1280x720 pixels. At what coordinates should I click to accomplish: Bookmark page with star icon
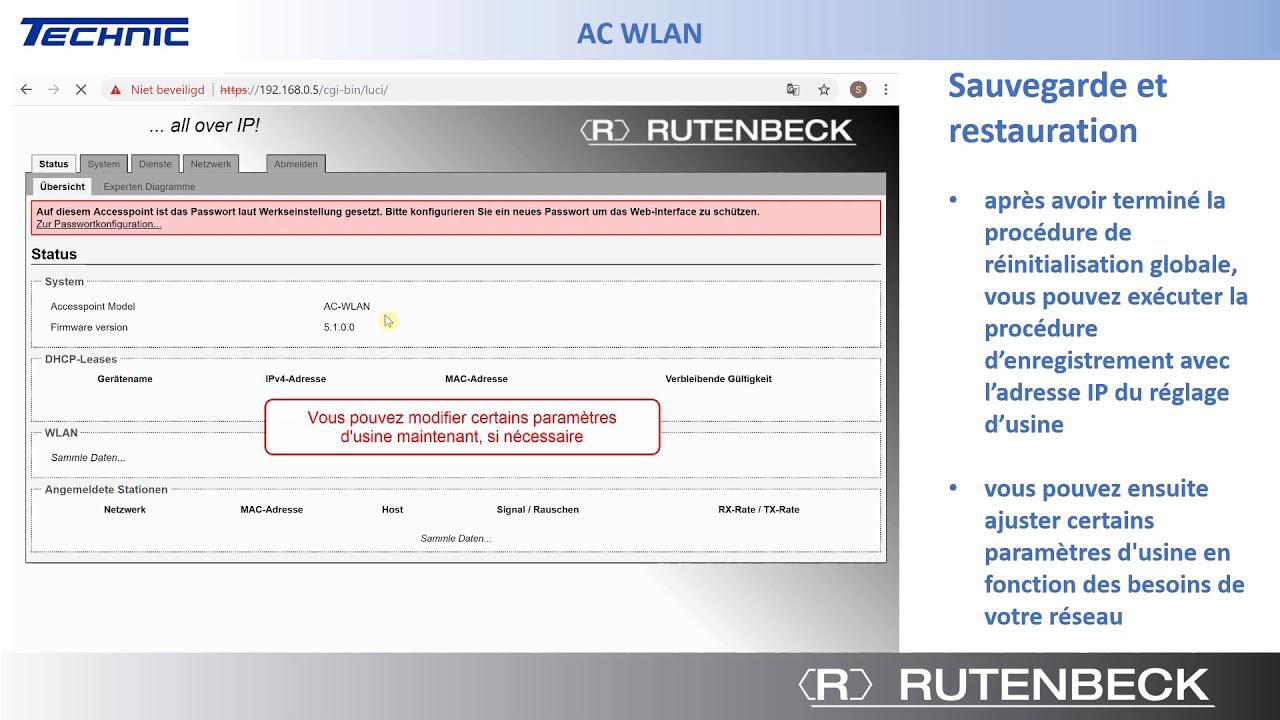[824, 89]
